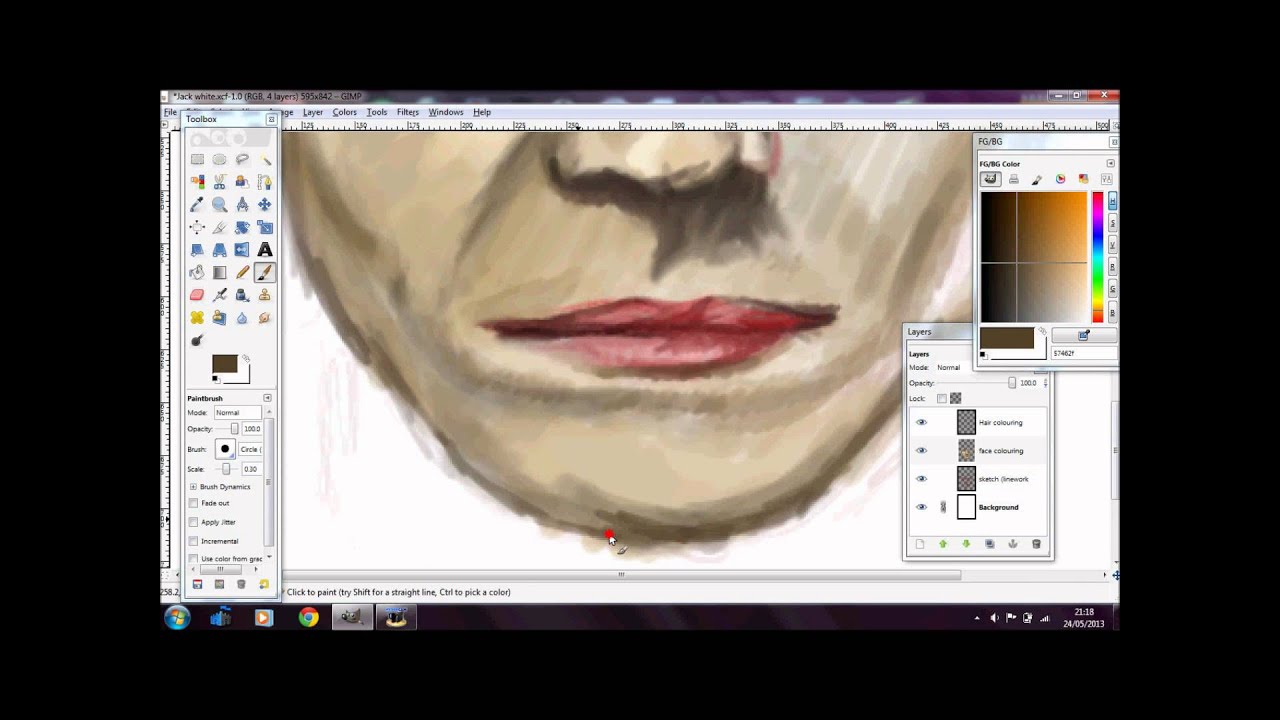Select the Move tool

(265, 205)
